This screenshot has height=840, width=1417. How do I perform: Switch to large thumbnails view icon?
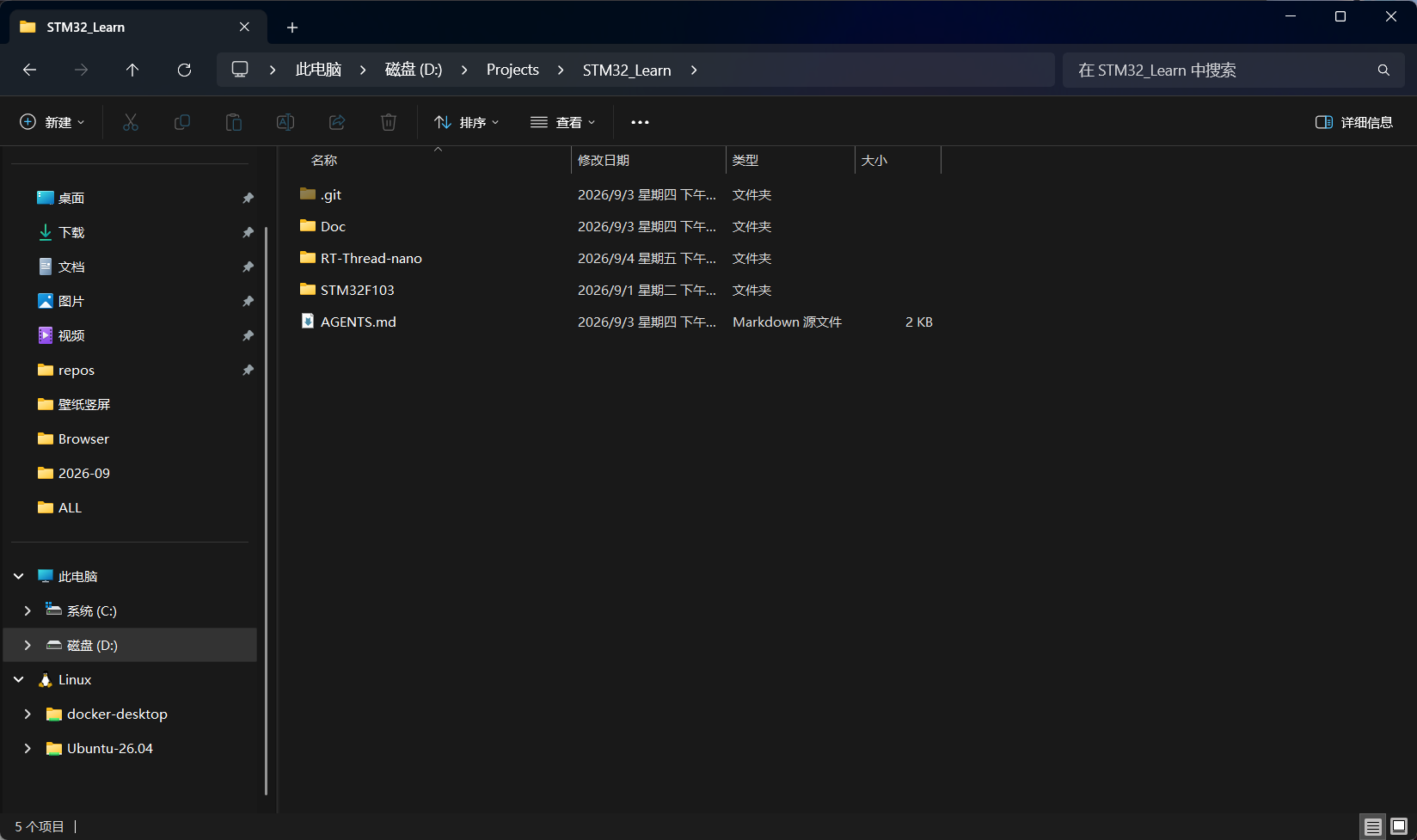1399,826
